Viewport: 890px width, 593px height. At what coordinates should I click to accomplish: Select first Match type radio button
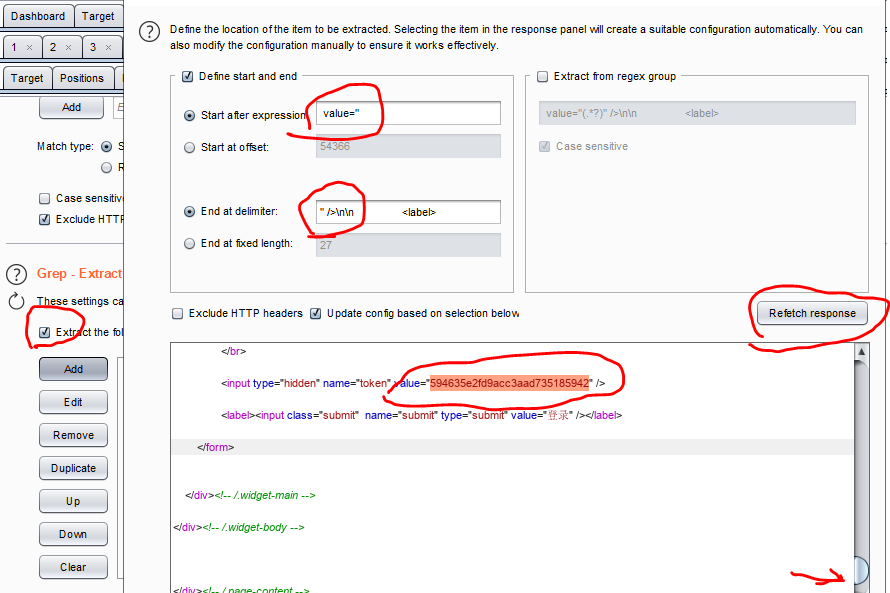coord(106,146)
